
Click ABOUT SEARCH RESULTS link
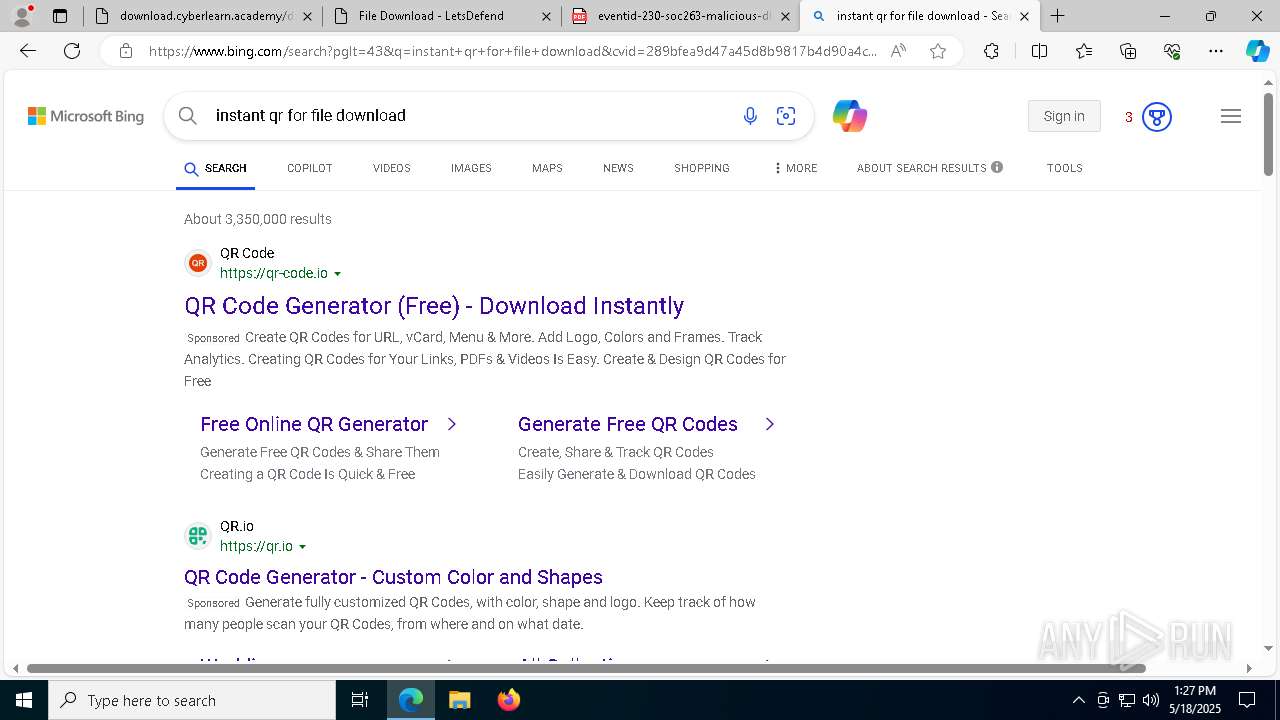coord(921,168)
